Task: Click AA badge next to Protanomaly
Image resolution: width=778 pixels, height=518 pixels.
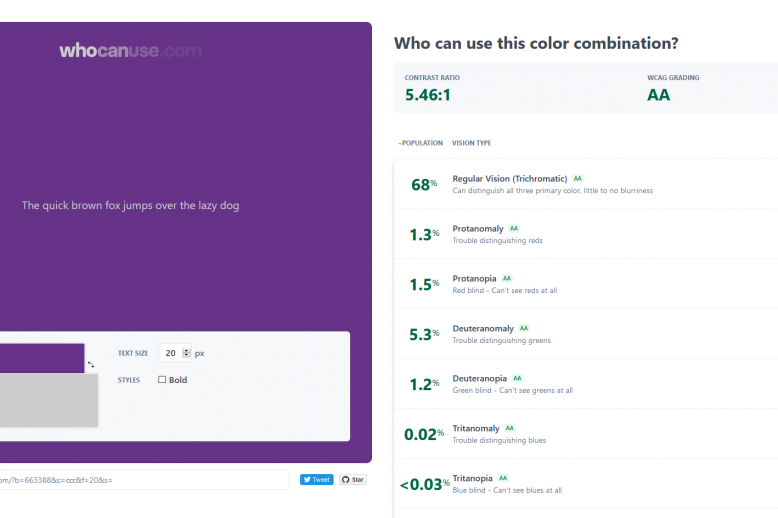Action: [x=514, y=229]
